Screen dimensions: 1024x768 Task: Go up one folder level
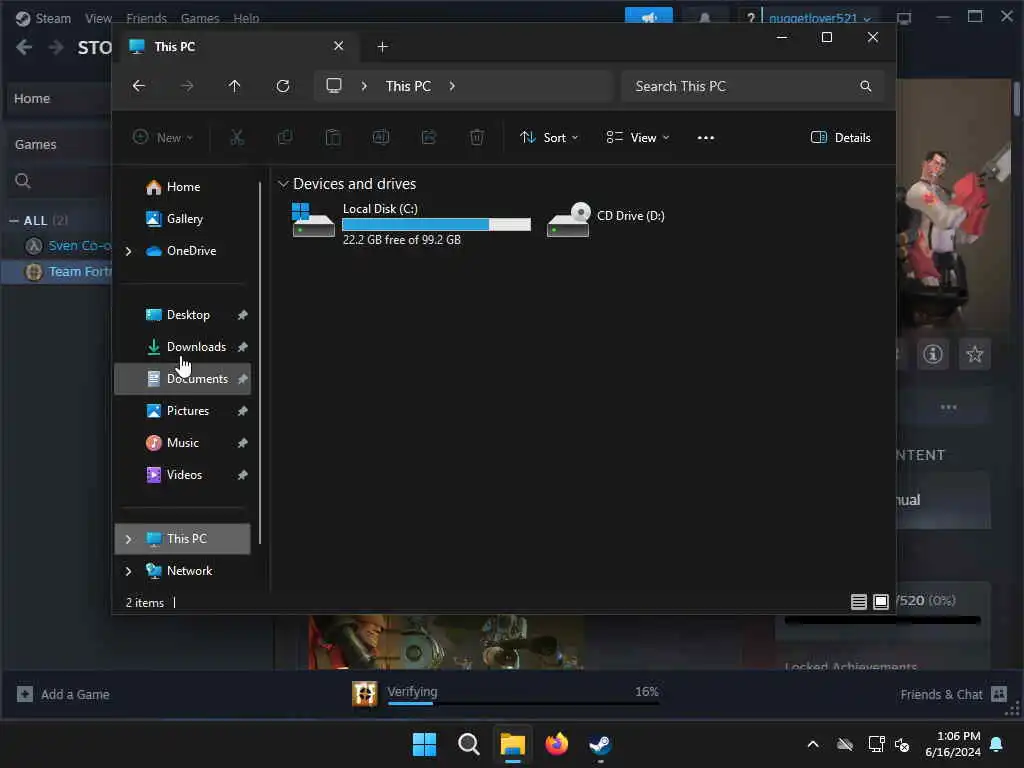pos(234,86)
